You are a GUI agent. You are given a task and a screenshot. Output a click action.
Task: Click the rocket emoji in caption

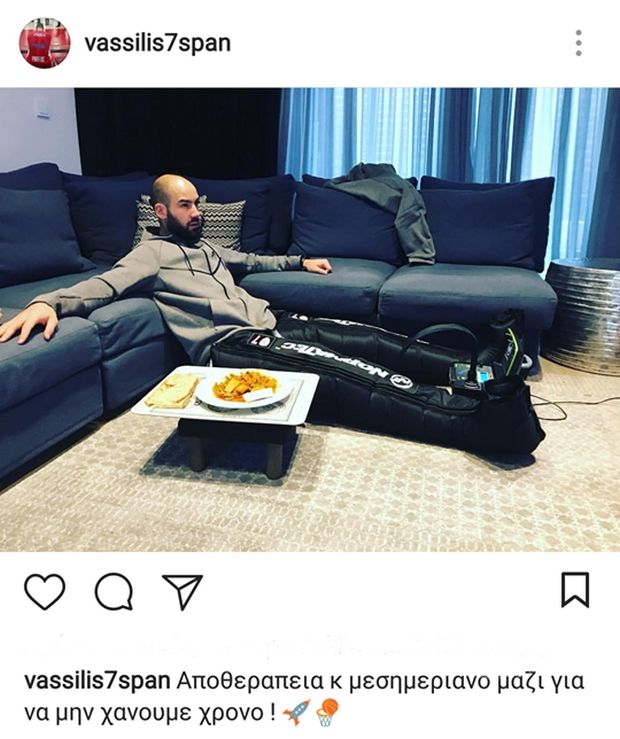(296, 713)
